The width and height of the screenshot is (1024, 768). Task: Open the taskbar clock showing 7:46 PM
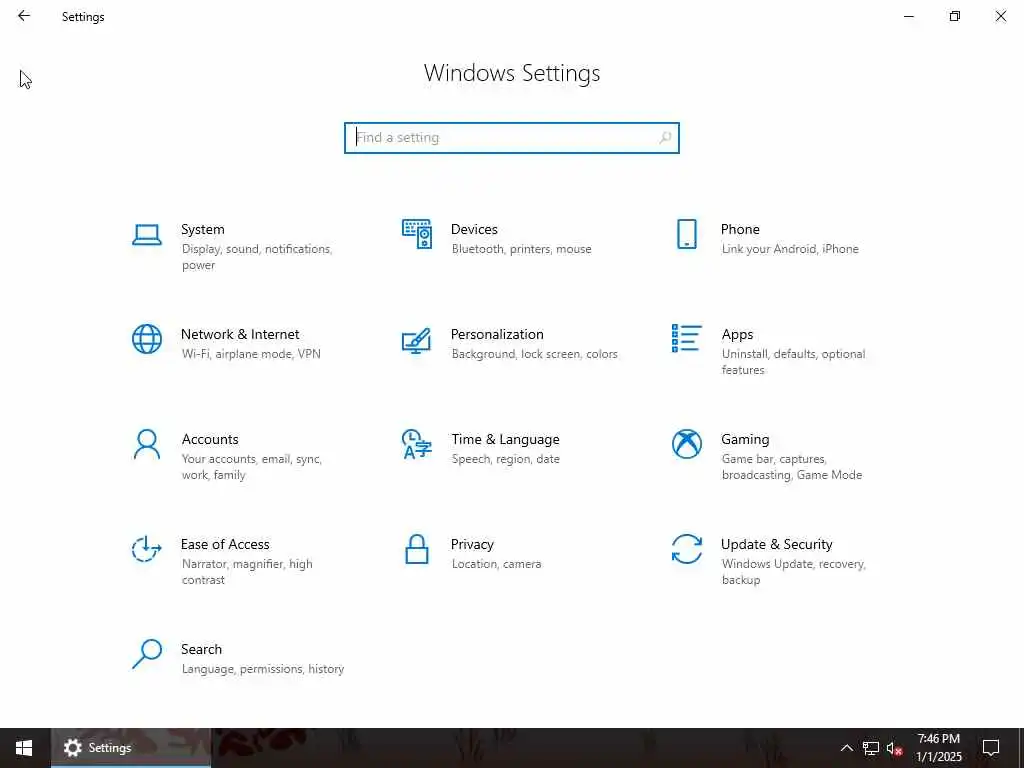[x=938, y=748]
